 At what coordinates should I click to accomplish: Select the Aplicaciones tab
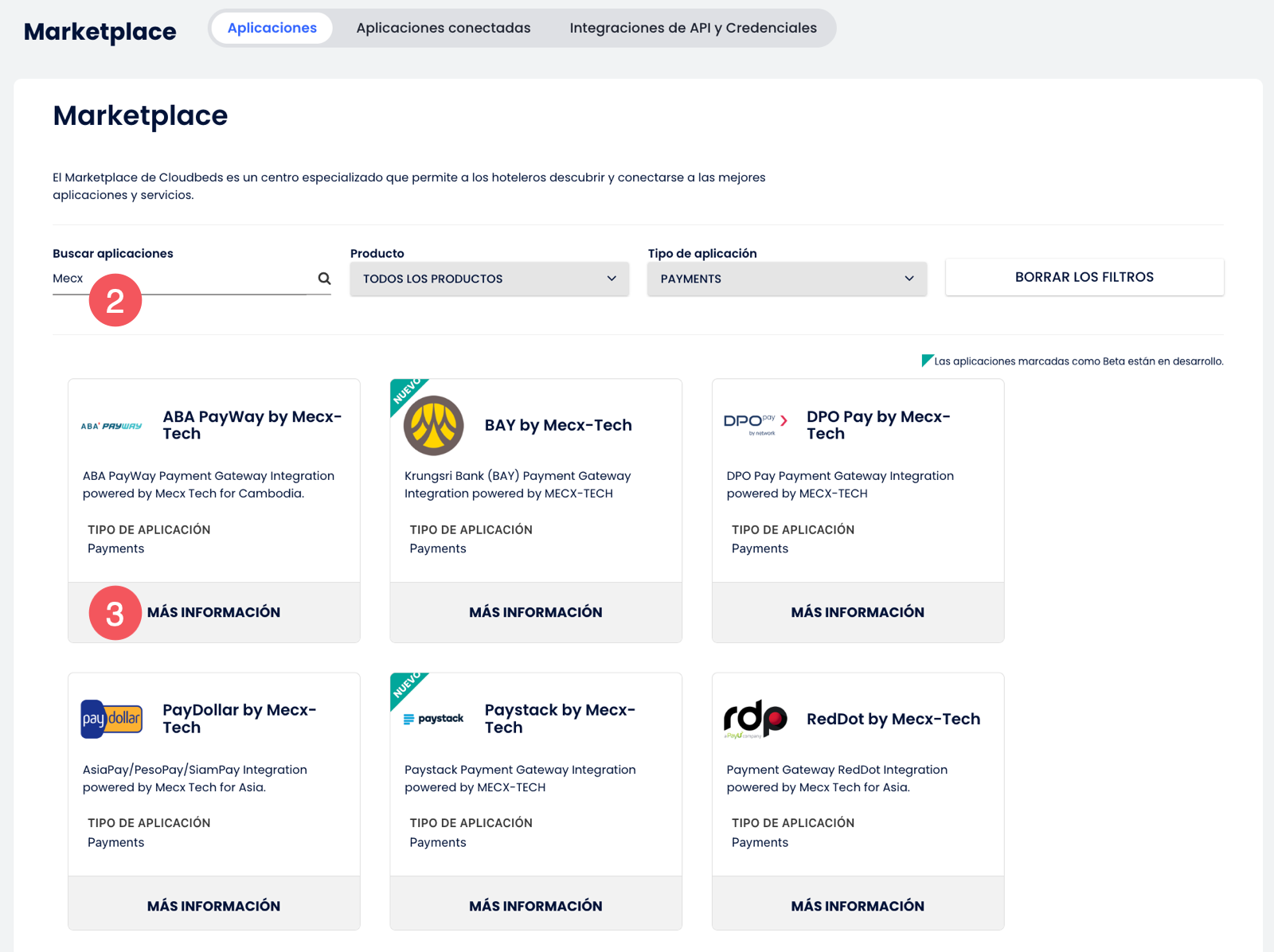(x=272, y=29)
